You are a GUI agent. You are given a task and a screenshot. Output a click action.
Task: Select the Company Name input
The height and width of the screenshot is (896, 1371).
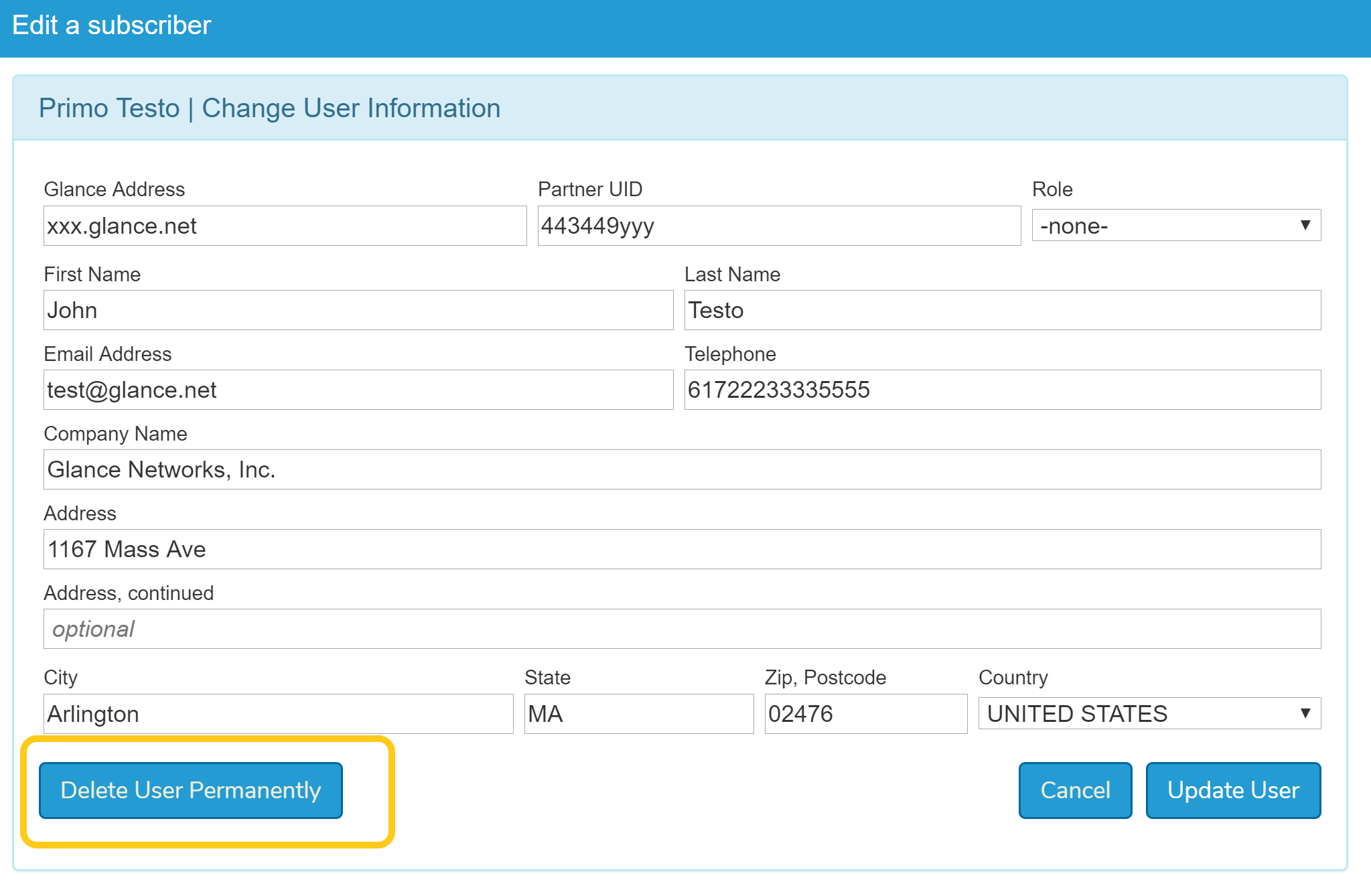coord(682,469)
